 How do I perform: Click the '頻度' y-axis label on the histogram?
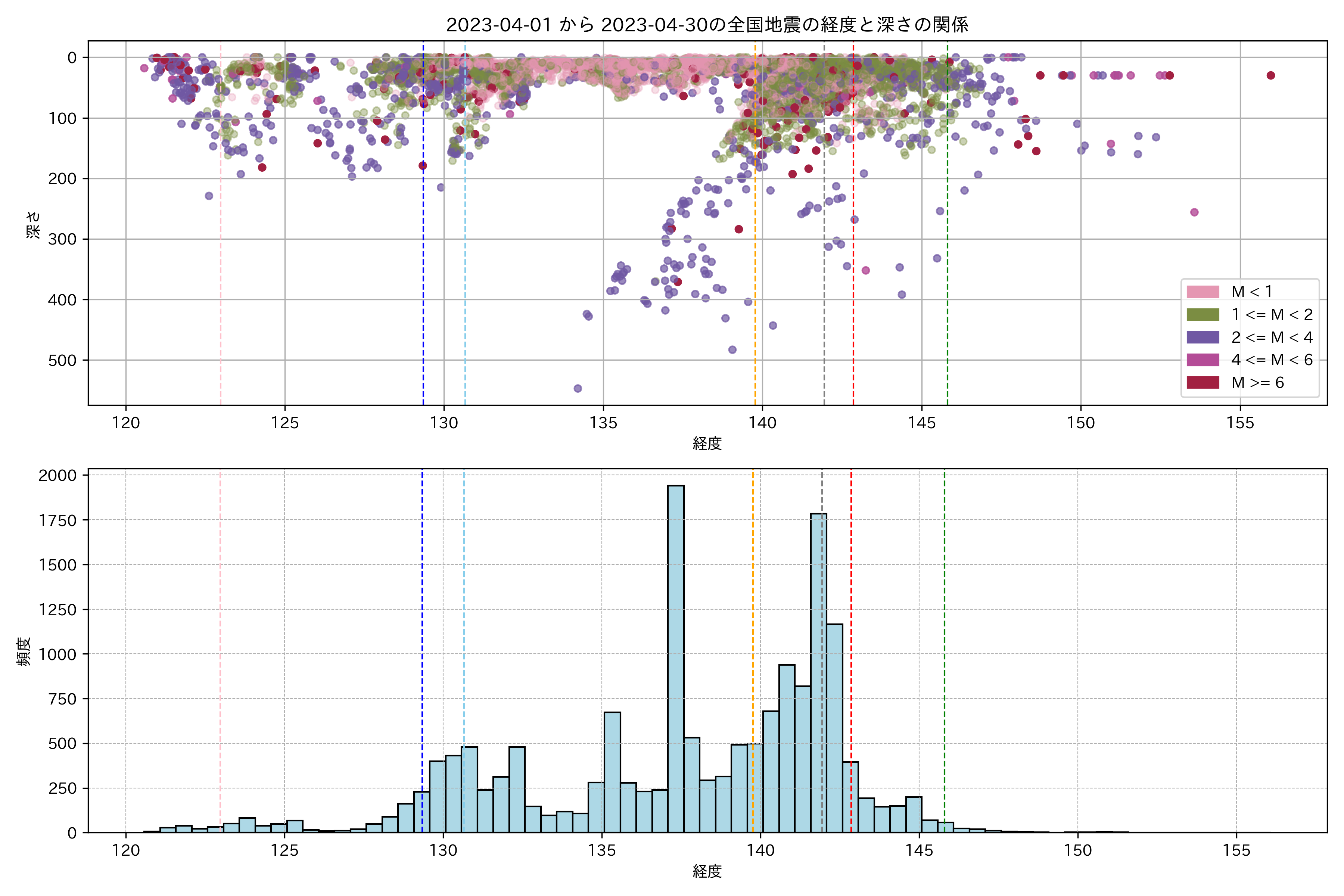coord(24,651)
